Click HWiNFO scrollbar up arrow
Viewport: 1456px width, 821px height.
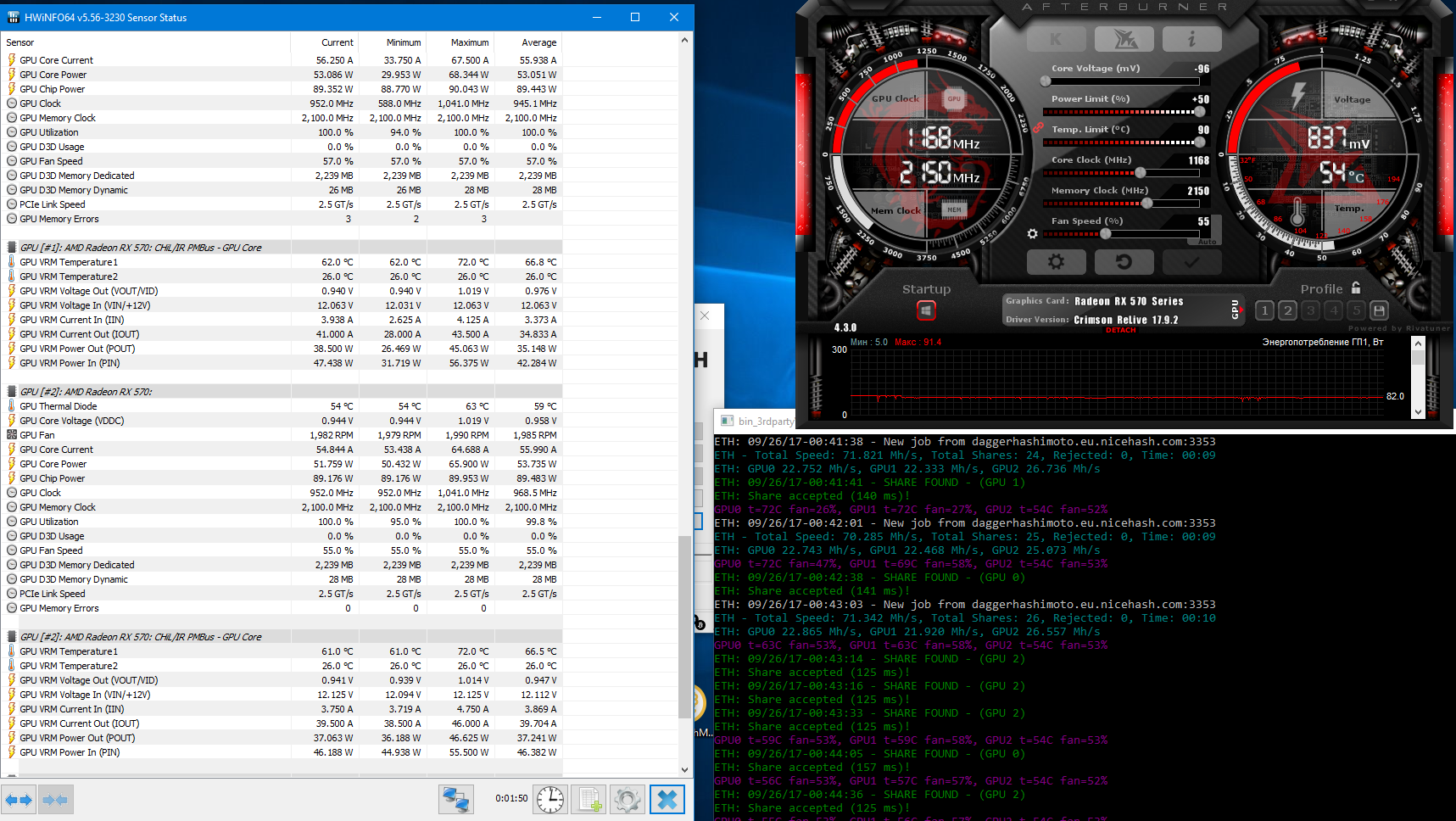pos(685,40)
